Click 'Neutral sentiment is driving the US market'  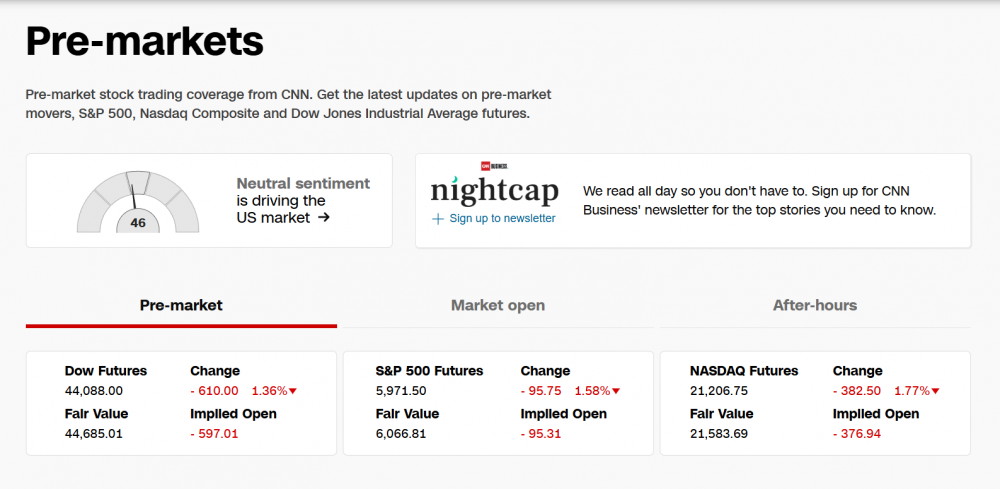pos(302,200)
